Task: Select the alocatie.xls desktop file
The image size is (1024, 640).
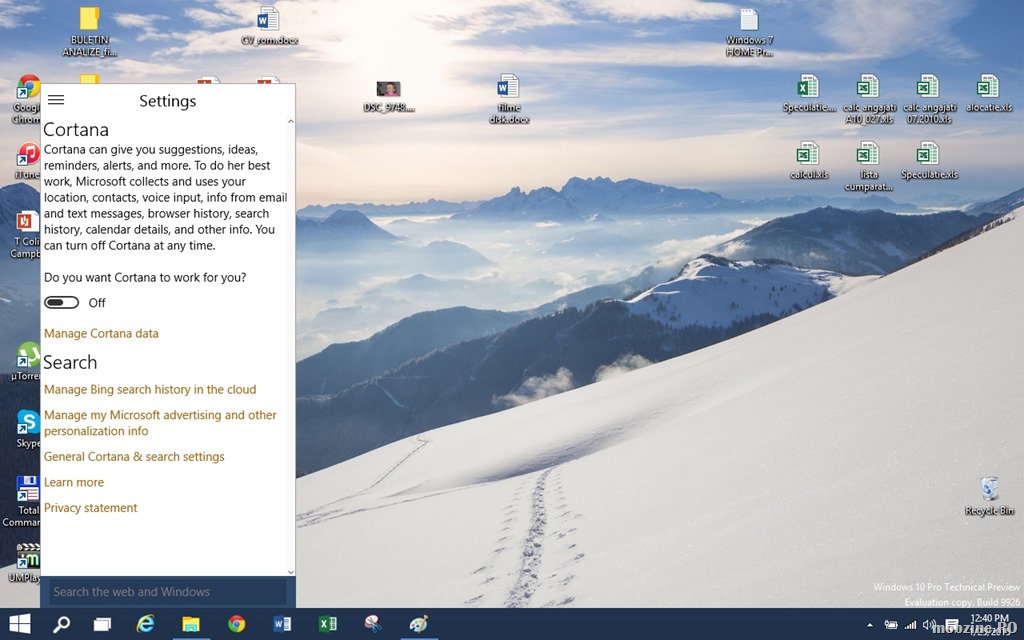Action: tap(988, 93)
